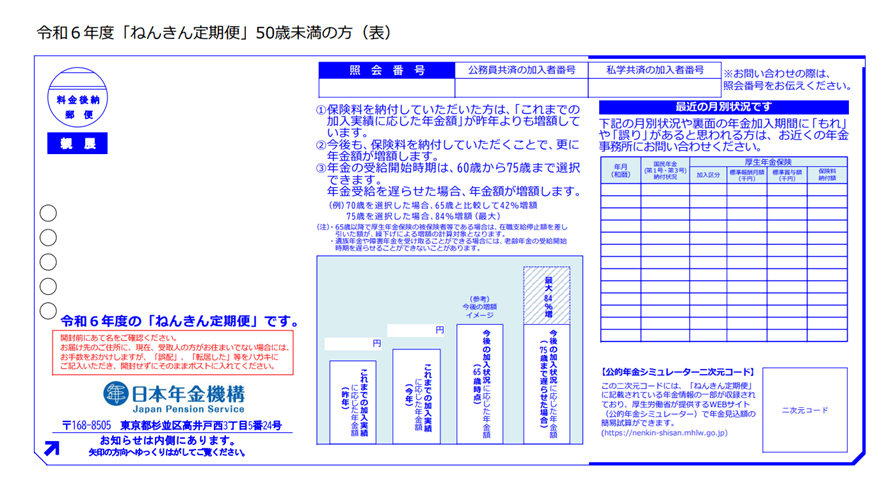
Task: Click the peel-direction arrow icon at bottom left
Action: click(x=52, y=447)
